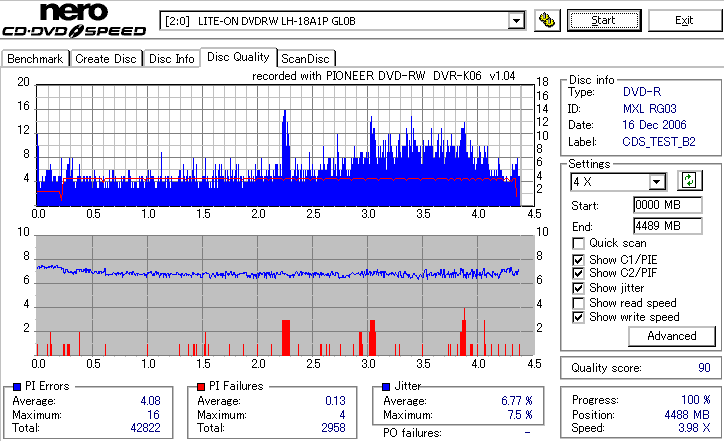Click the PO failures label

tap(412, 433)
